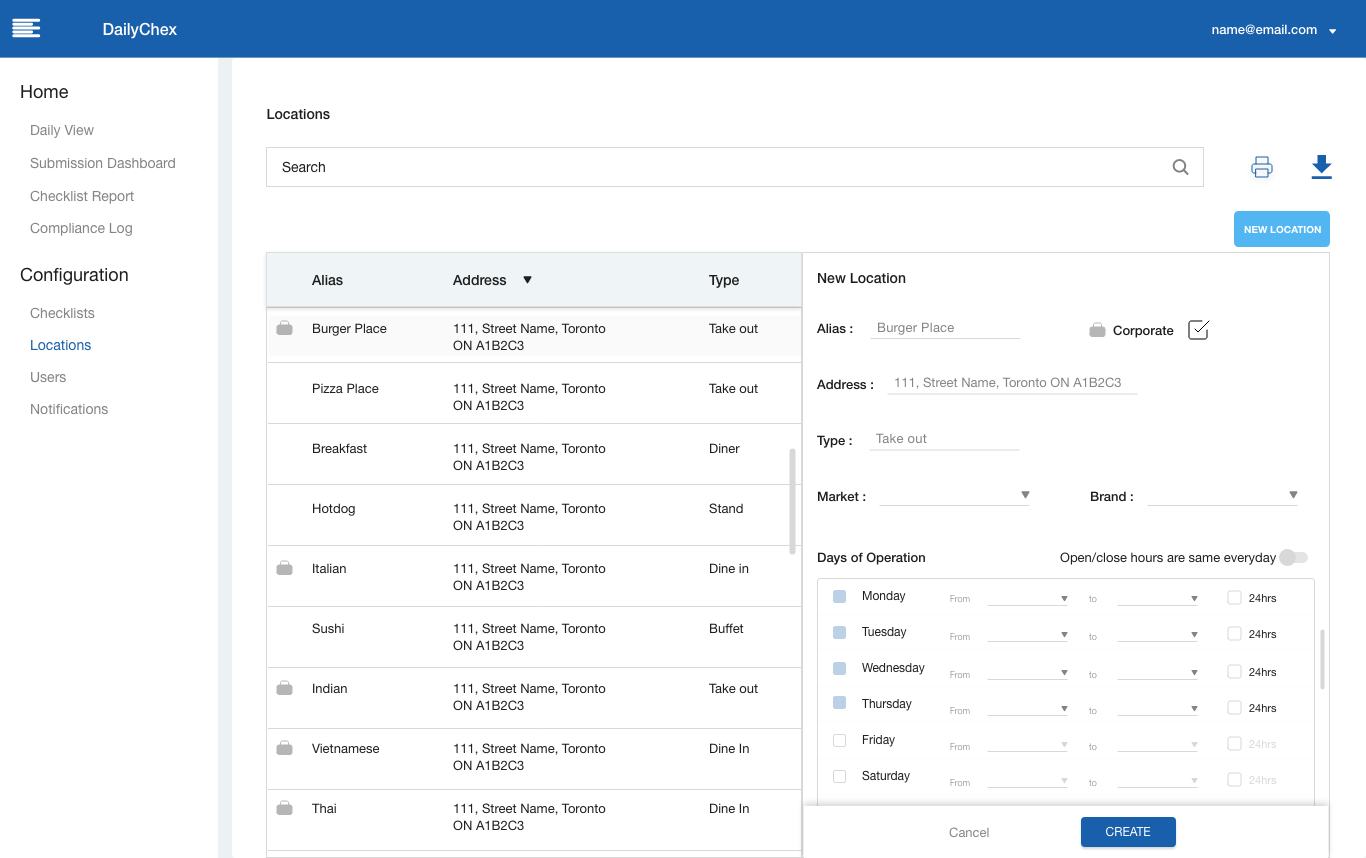Select the Pizza Place row

pyautogui.click(x=534, y=394)
